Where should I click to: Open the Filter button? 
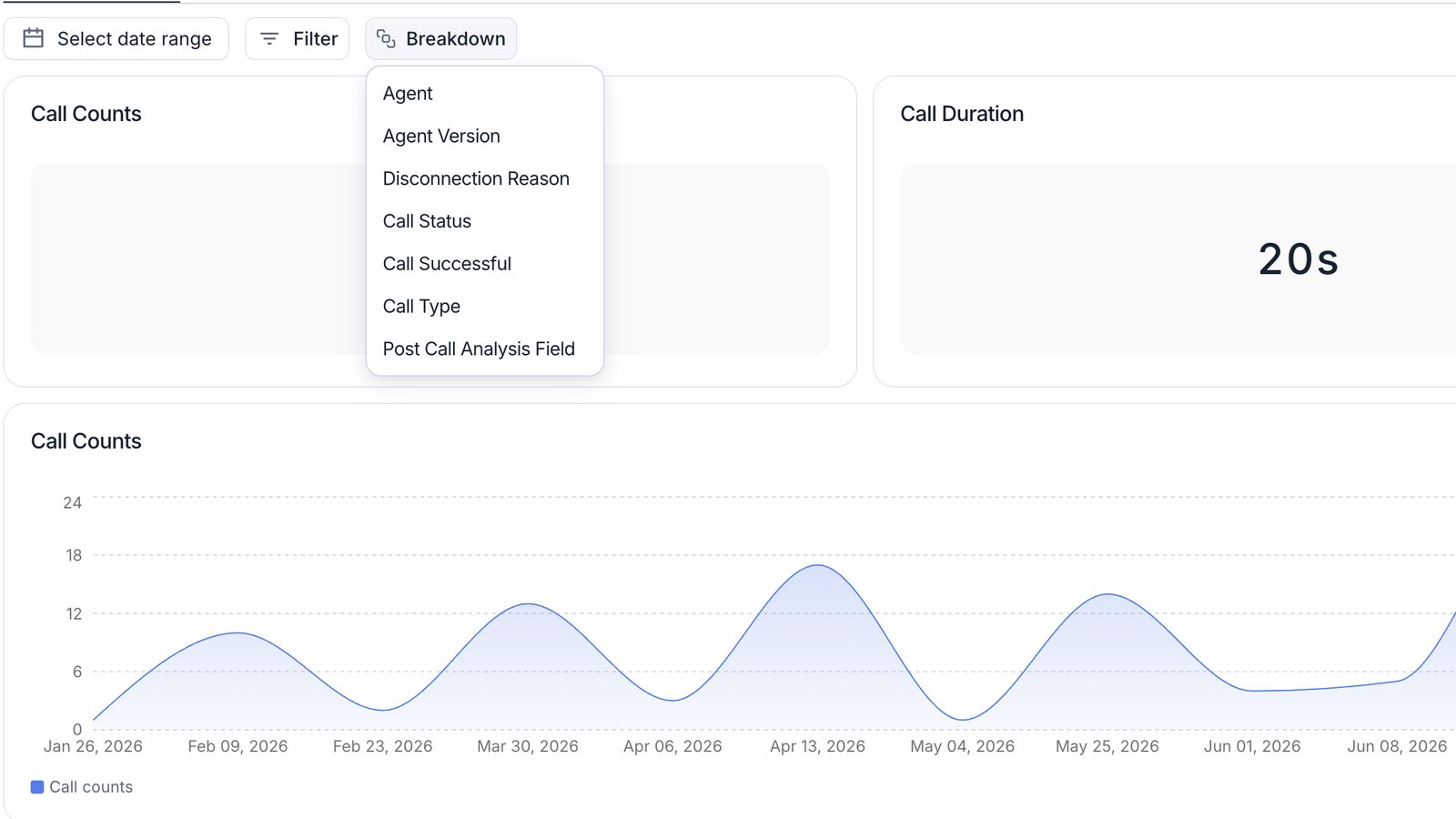[298, 38]
